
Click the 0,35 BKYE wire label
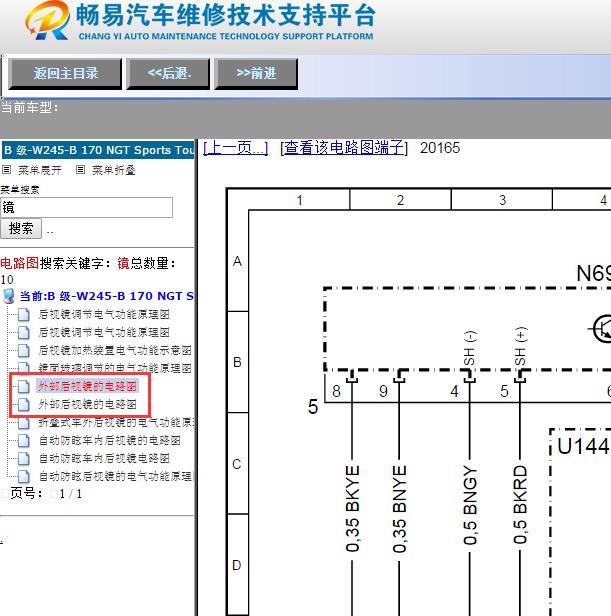[x=352, y=508]
